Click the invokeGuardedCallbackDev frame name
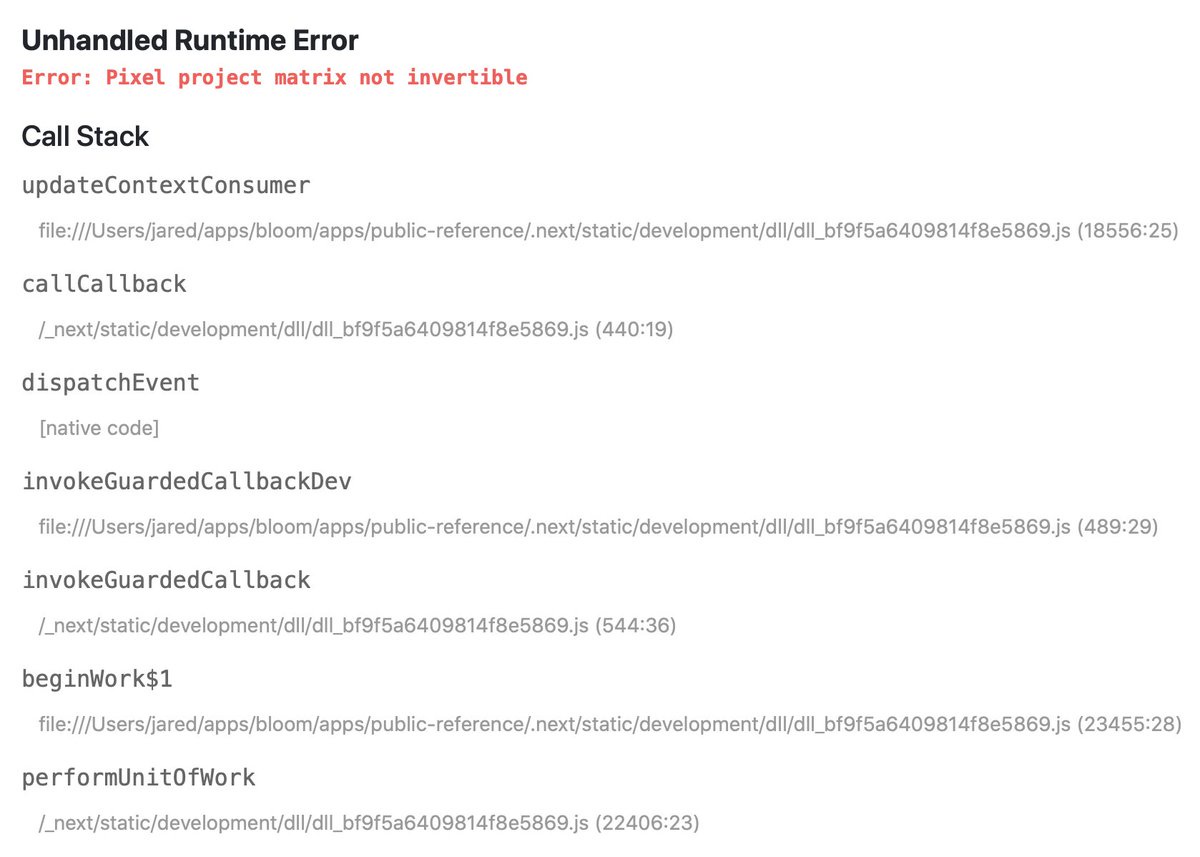The width and height of the screenshot is (1200, 857). [x=186, y=482]
